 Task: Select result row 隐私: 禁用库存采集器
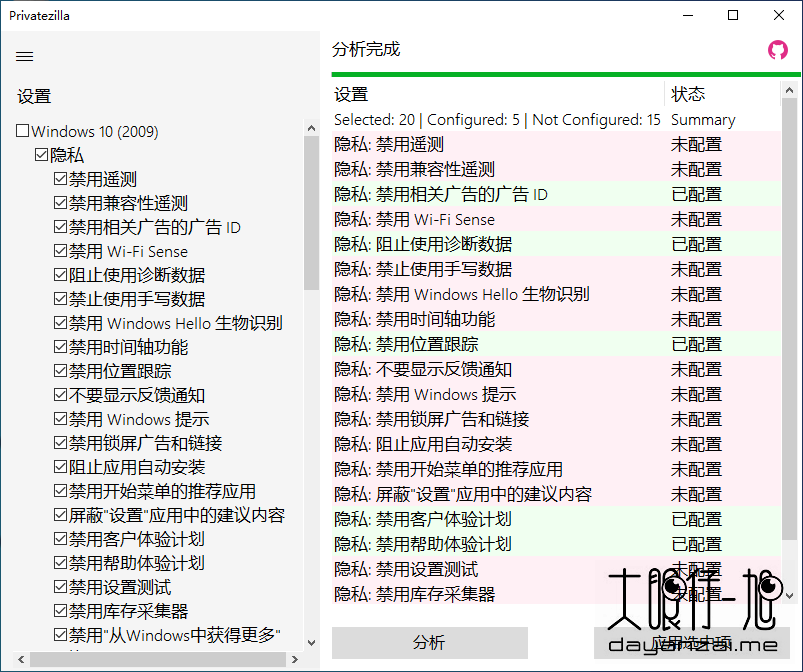[556, 594]
